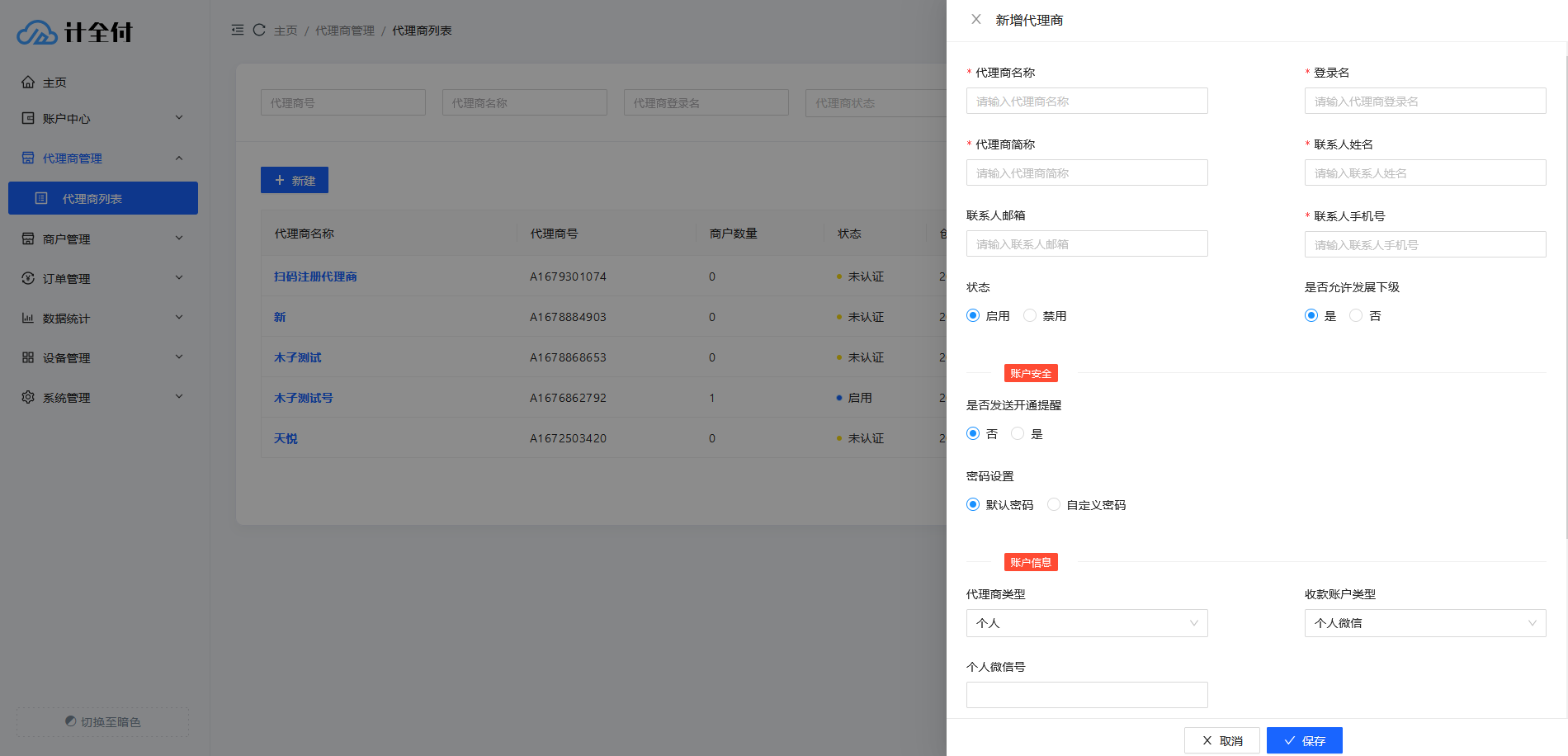This screenshot has width=1568, height=756.
Task: Open the 代理商类型 dropdown
Action: coord(1087,623)
